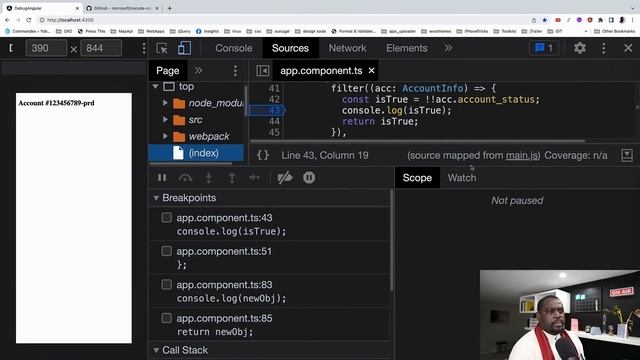640x360 pixels.
Task: Expand the src folder
Action: 165,120
